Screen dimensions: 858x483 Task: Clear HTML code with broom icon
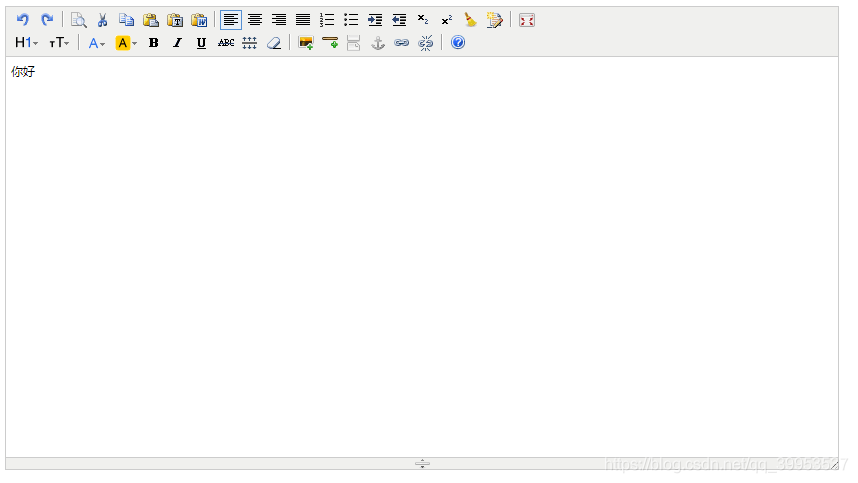point(471,20)
